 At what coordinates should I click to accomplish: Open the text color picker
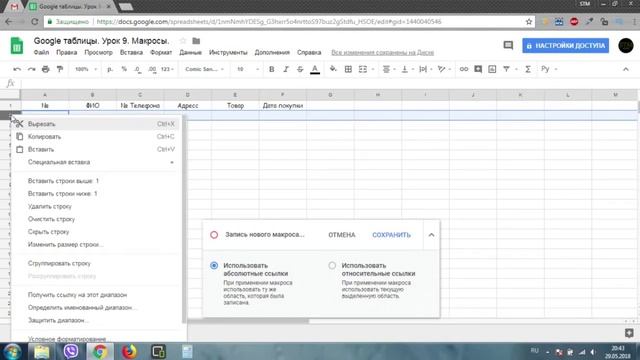pyautogui.click(x=315, y=69)
